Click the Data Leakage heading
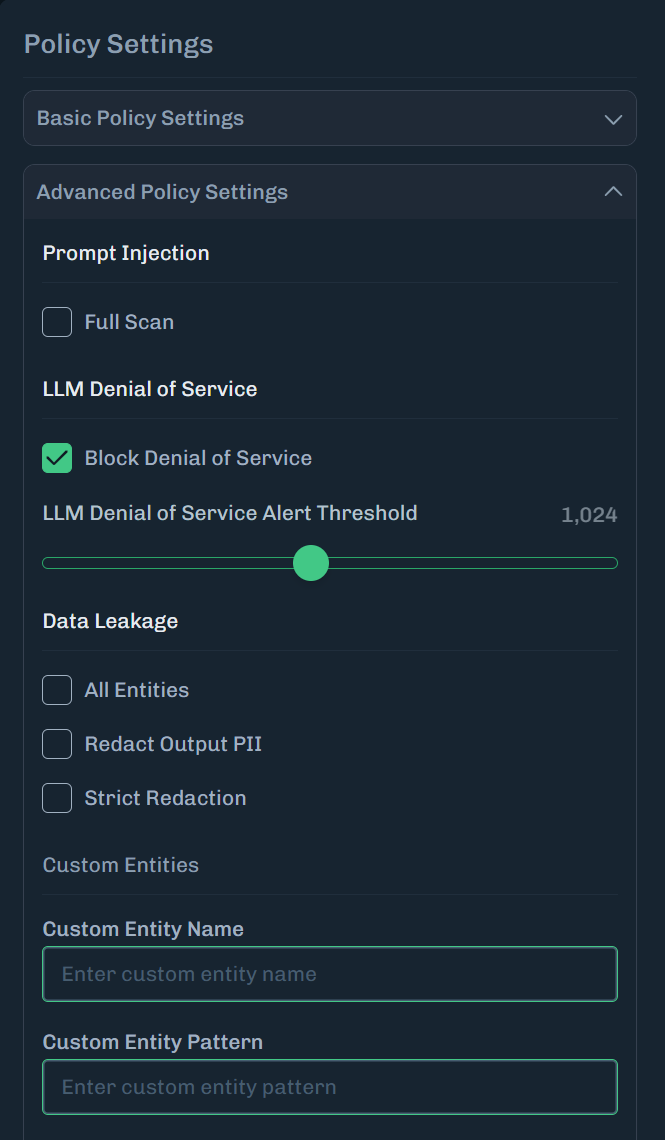 click(110, 621)
